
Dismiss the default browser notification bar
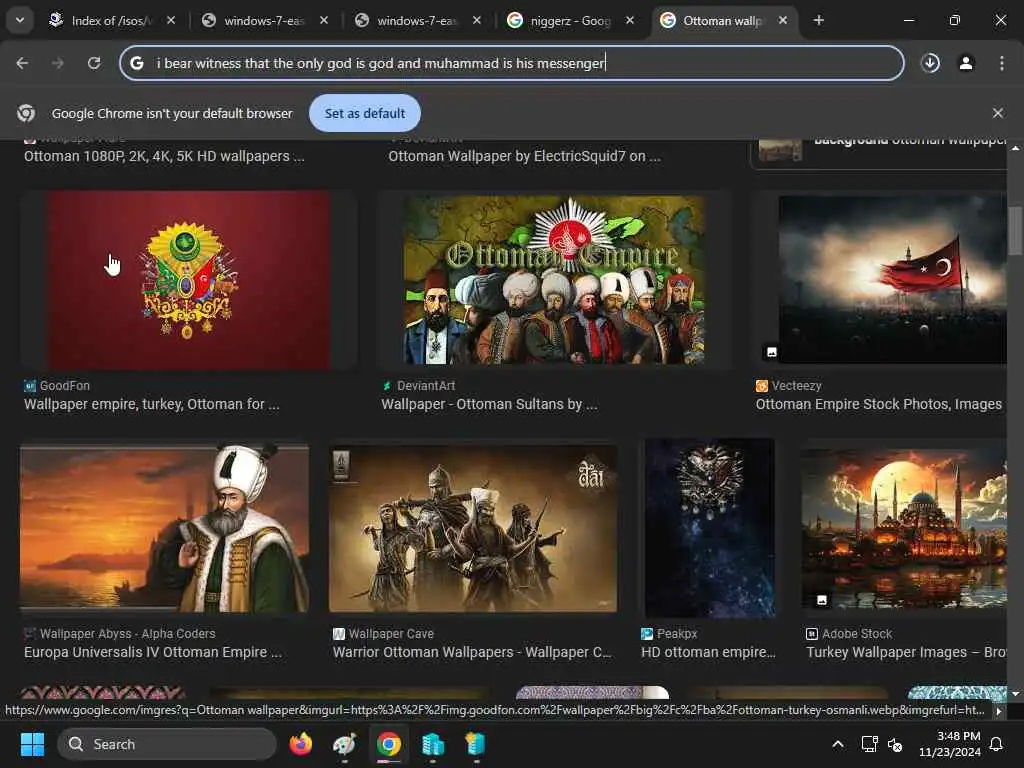pos(997,113)
